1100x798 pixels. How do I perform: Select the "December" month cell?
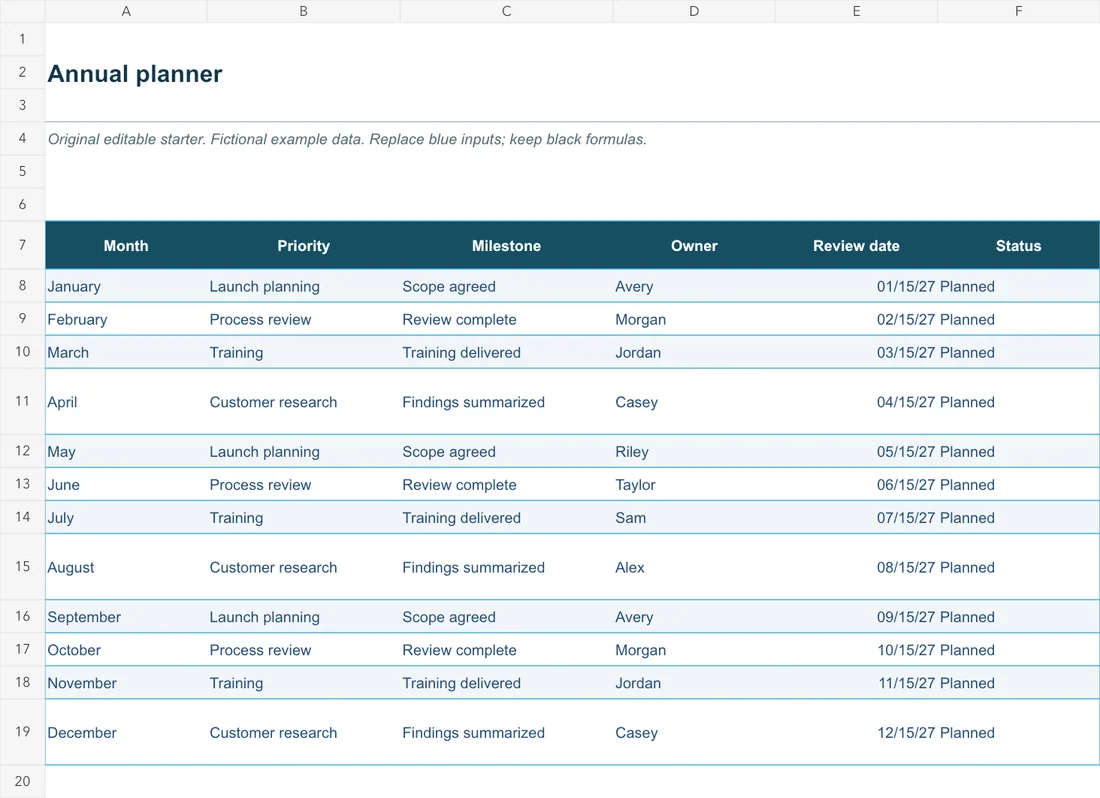click(x=126, y=733)
